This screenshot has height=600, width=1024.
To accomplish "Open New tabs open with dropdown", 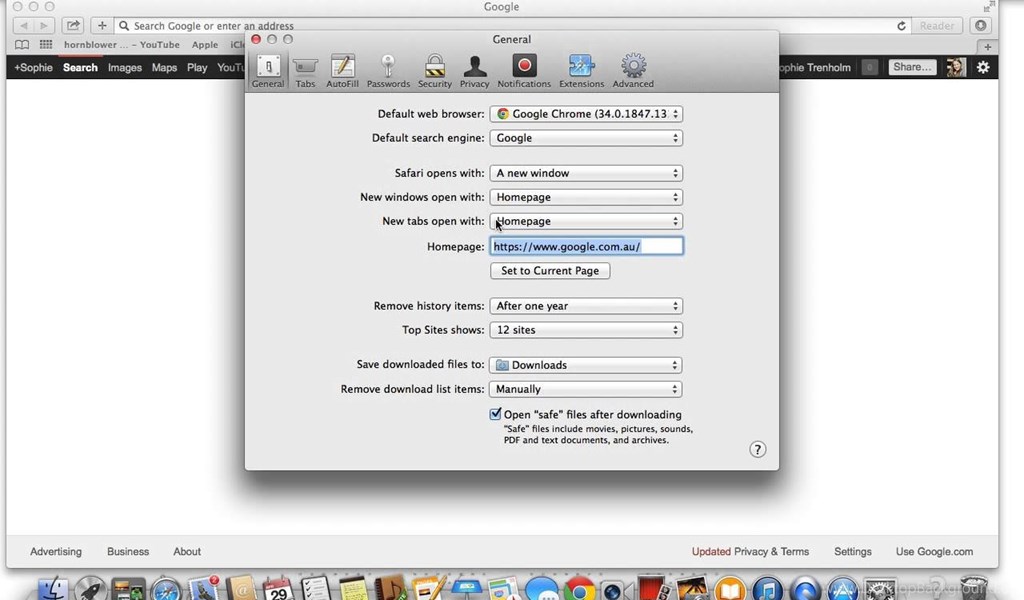I will (586, 221).
